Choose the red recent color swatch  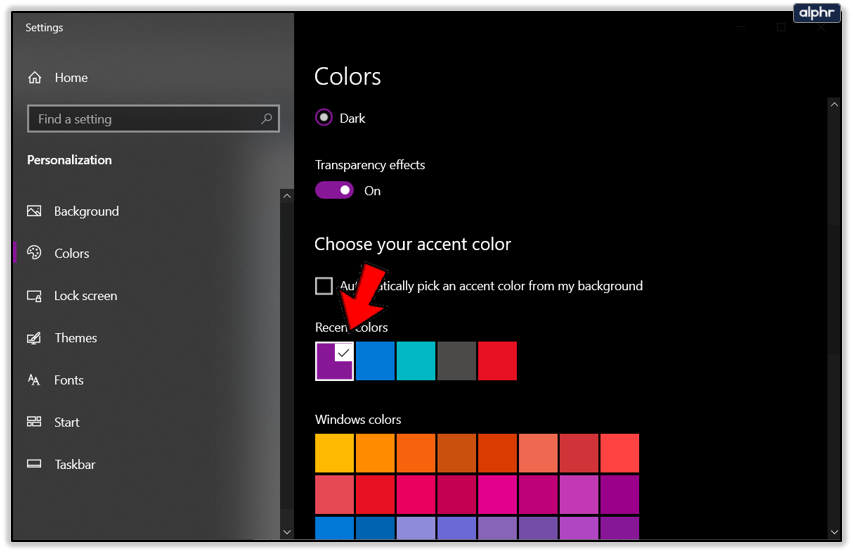(497, 361)
